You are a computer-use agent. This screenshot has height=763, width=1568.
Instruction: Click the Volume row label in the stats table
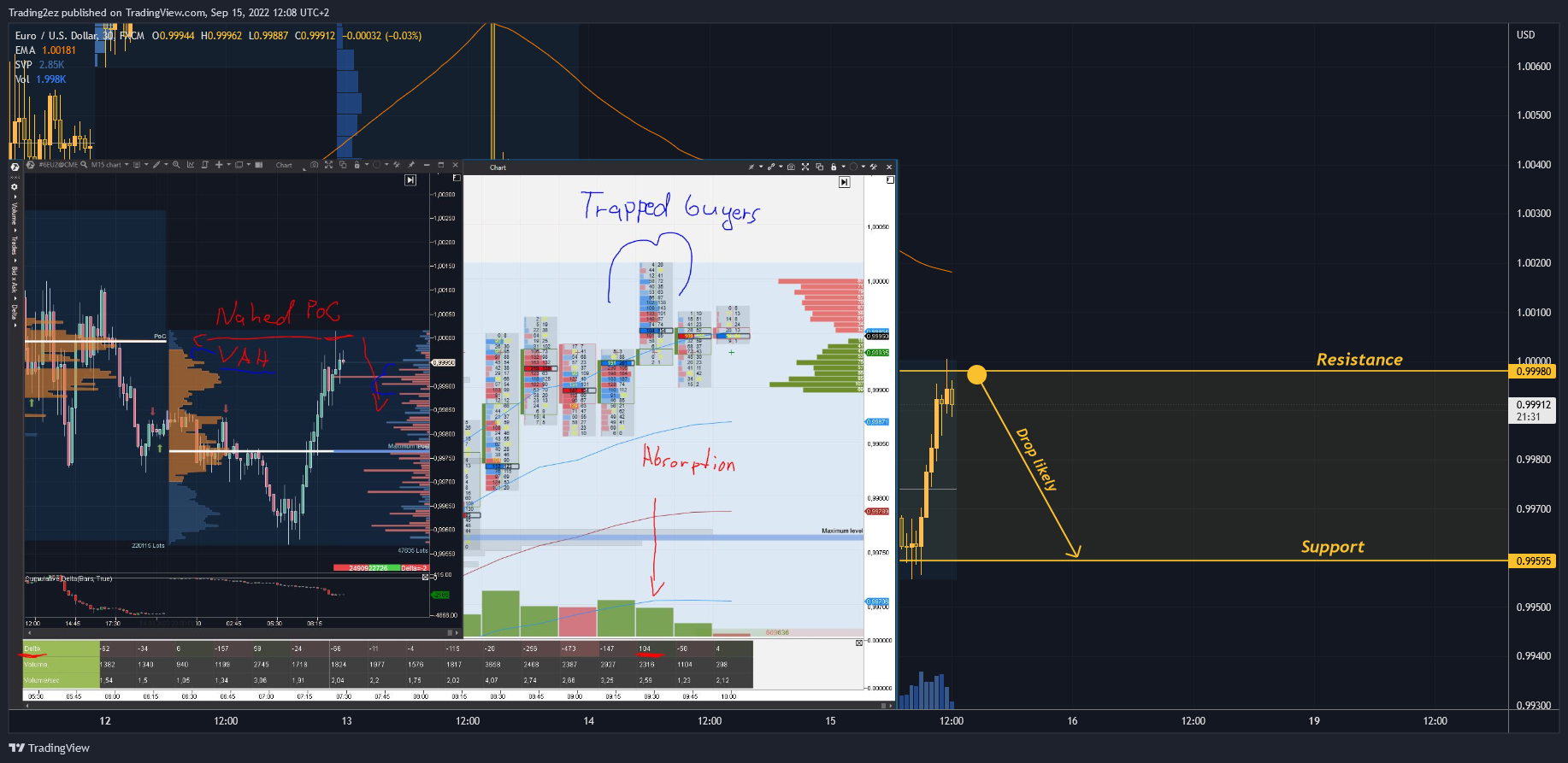click(x=36, y=664)
